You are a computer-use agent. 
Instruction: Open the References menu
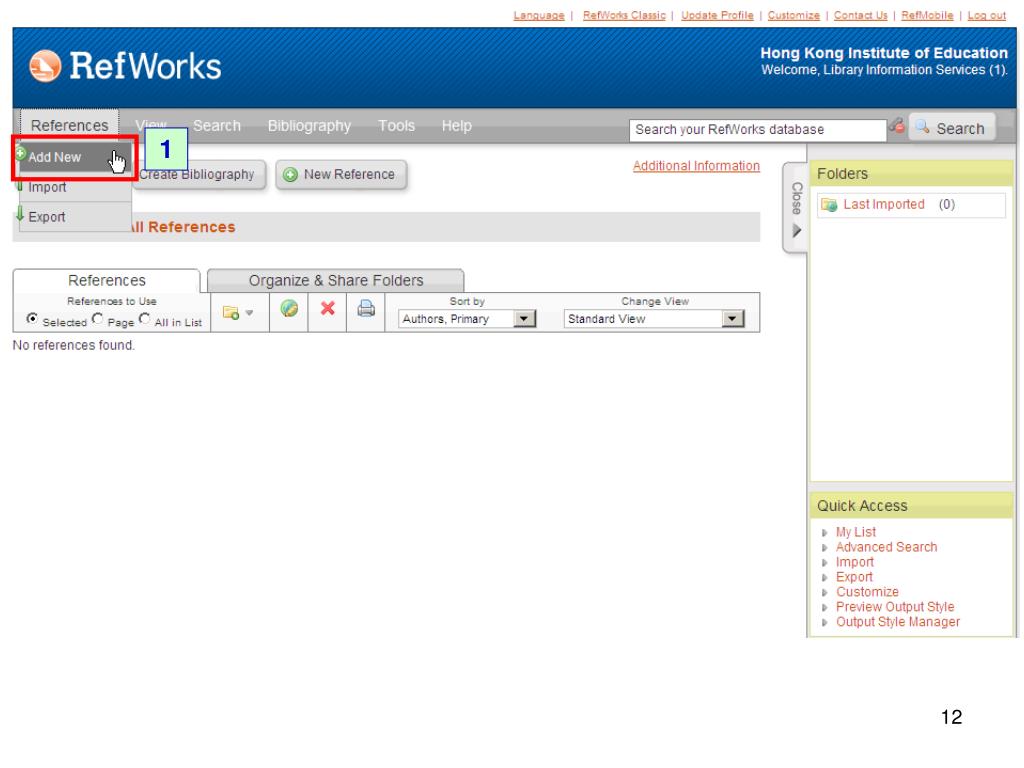click(69, 125)
